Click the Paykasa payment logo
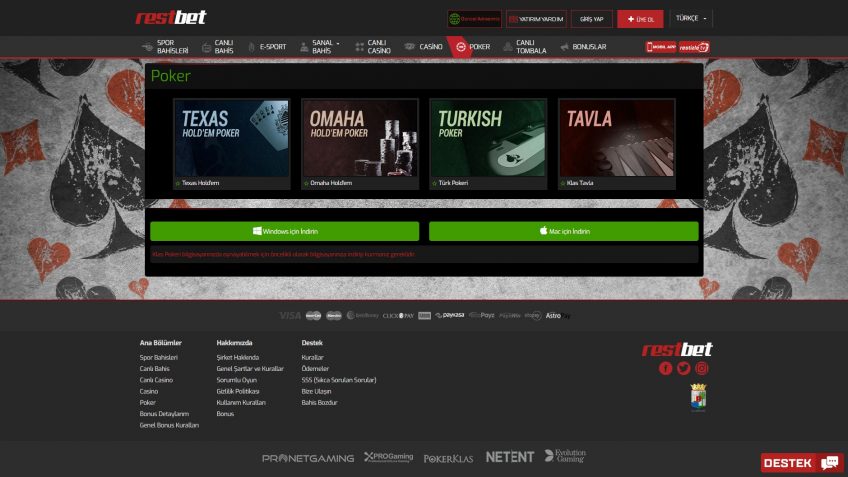 point(449,315)
